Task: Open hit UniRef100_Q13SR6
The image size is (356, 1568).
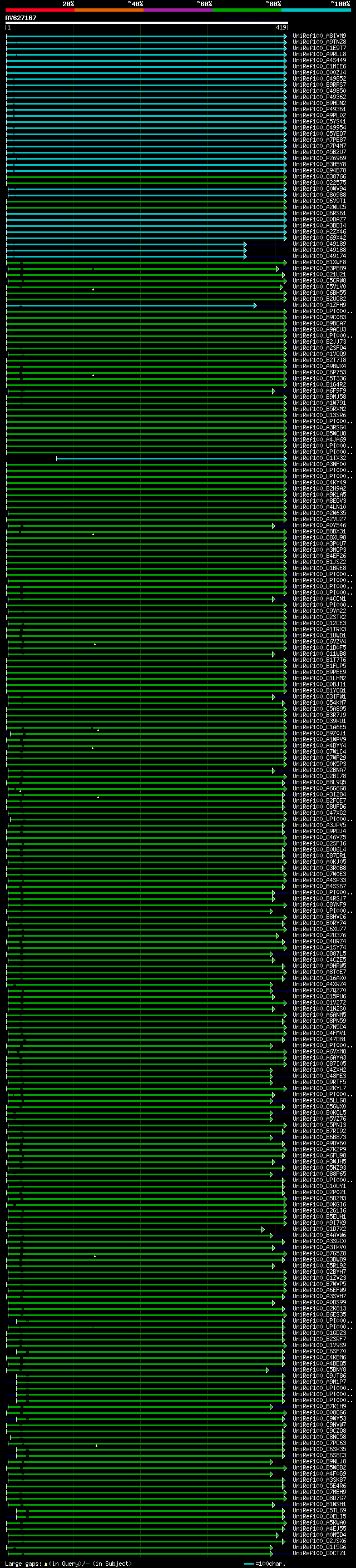Action: click(319, 415)
